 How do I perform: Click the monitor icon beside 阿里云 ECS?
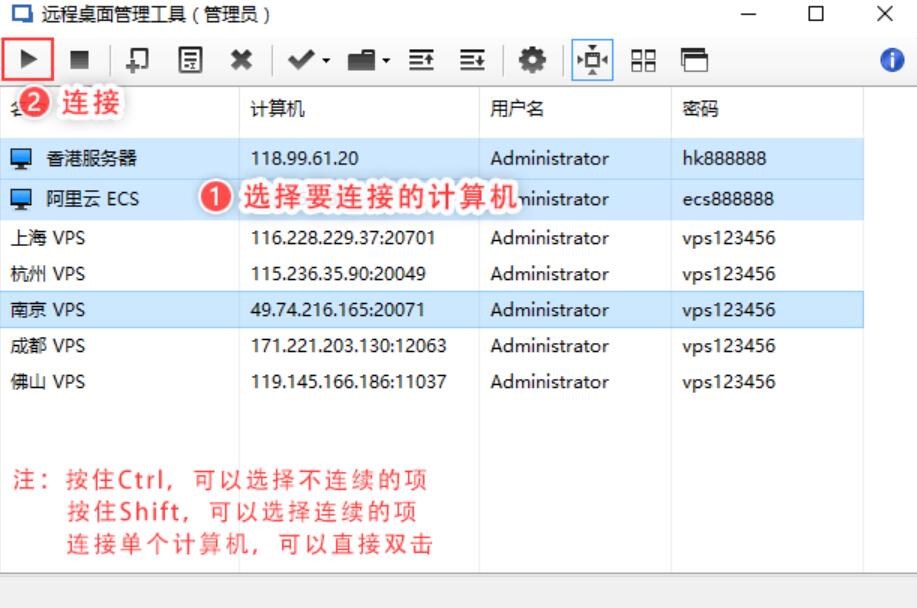pos(21,199)
